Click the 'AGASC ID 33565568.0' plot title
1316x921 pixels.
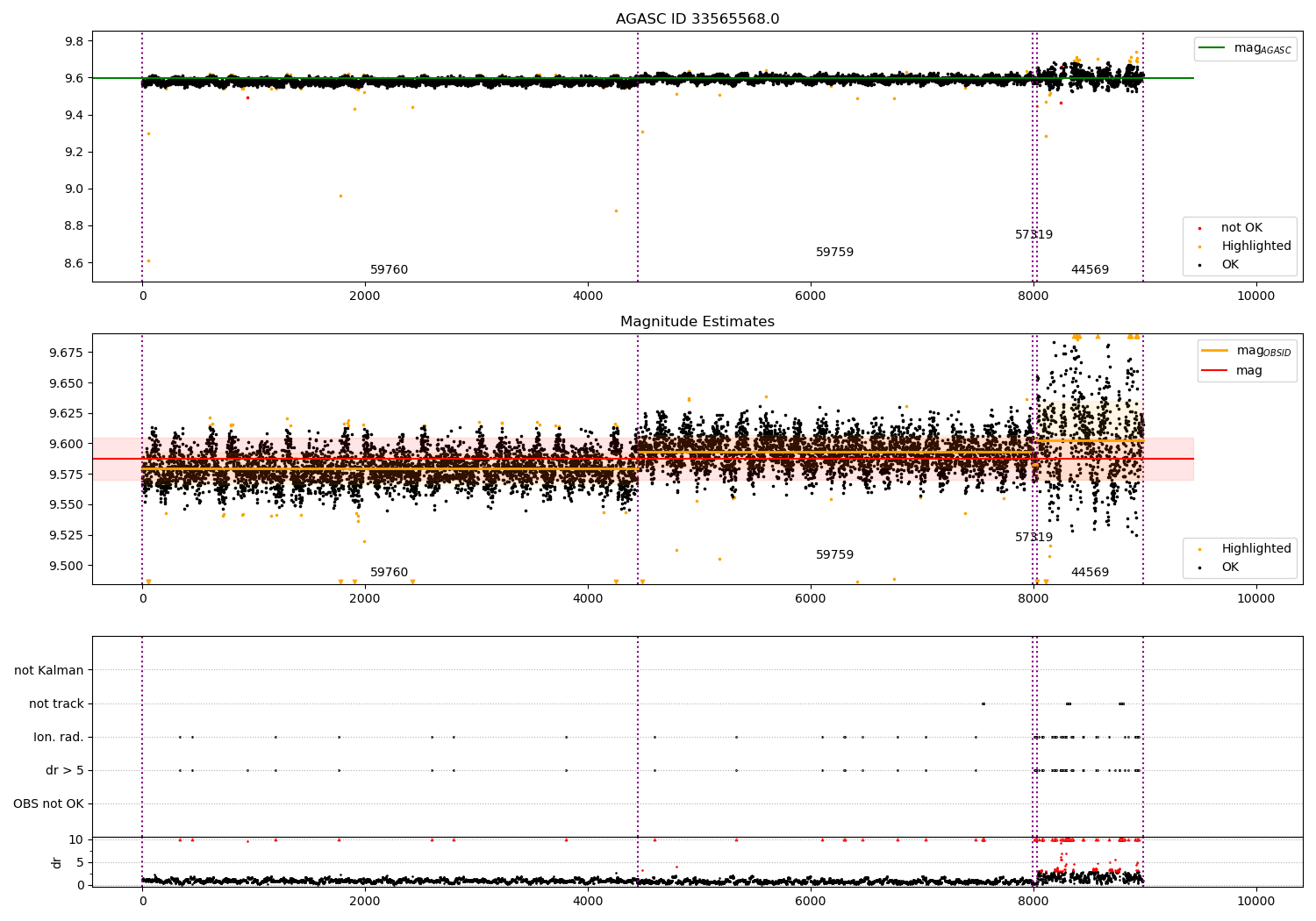tap(697, 19)
